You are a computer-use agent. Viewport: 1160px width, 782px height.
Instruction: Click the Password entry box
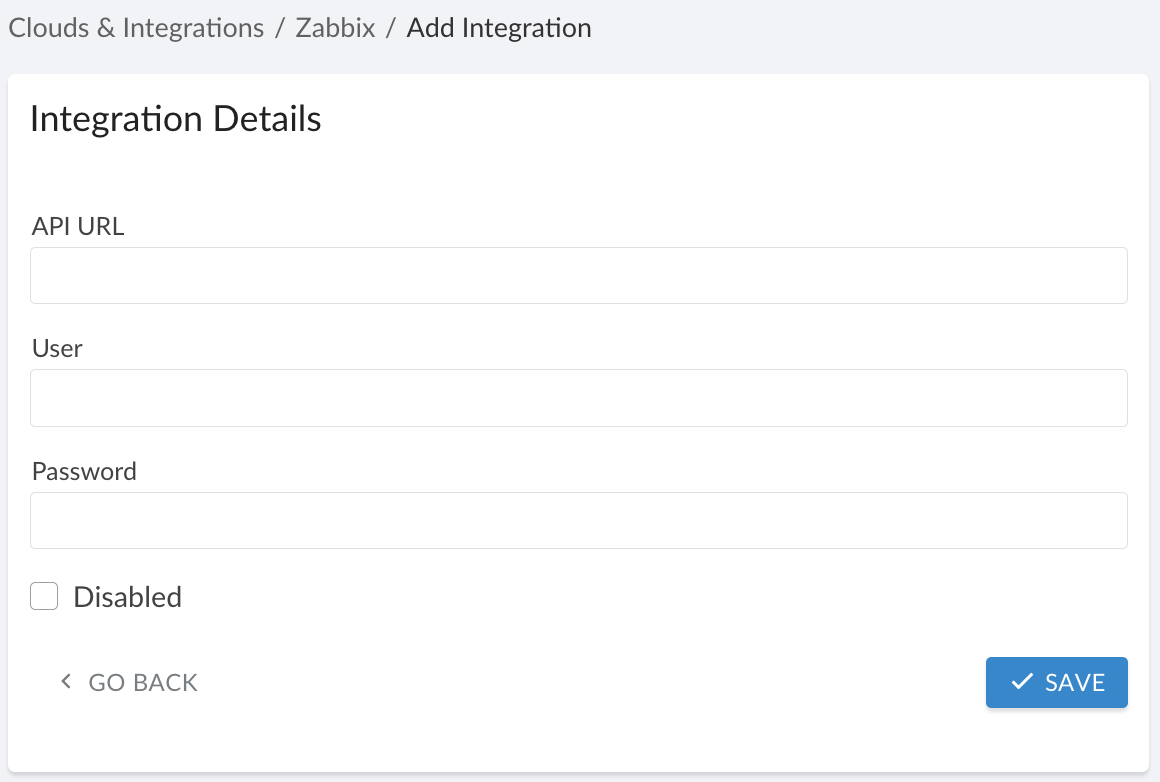pos(578,520)
